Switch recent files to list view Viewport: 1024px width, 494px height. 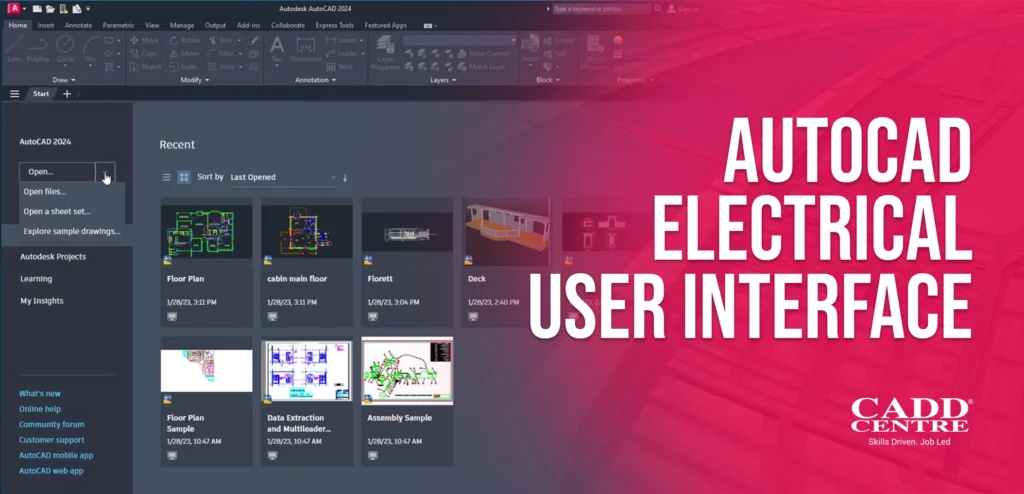(x=166, y=177)
